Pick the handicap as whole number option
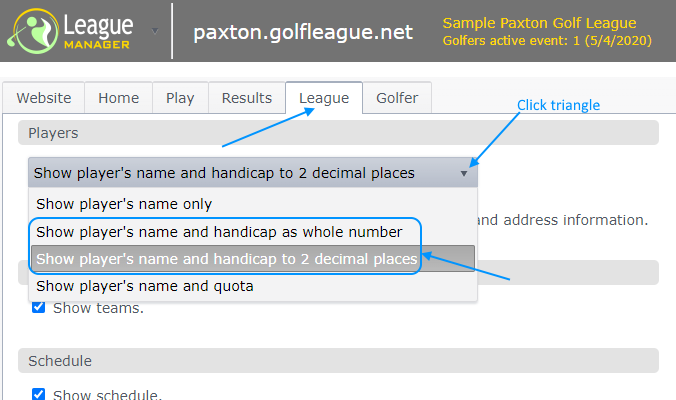This screenshot has height=400, width=676. tap(219, 232)
